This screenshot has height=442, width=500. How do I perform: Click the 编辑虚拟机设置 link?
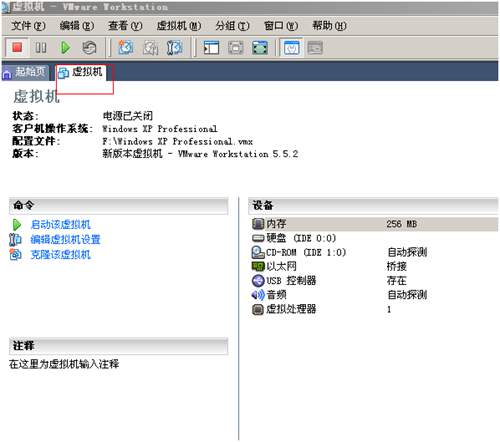coord(65,240)
